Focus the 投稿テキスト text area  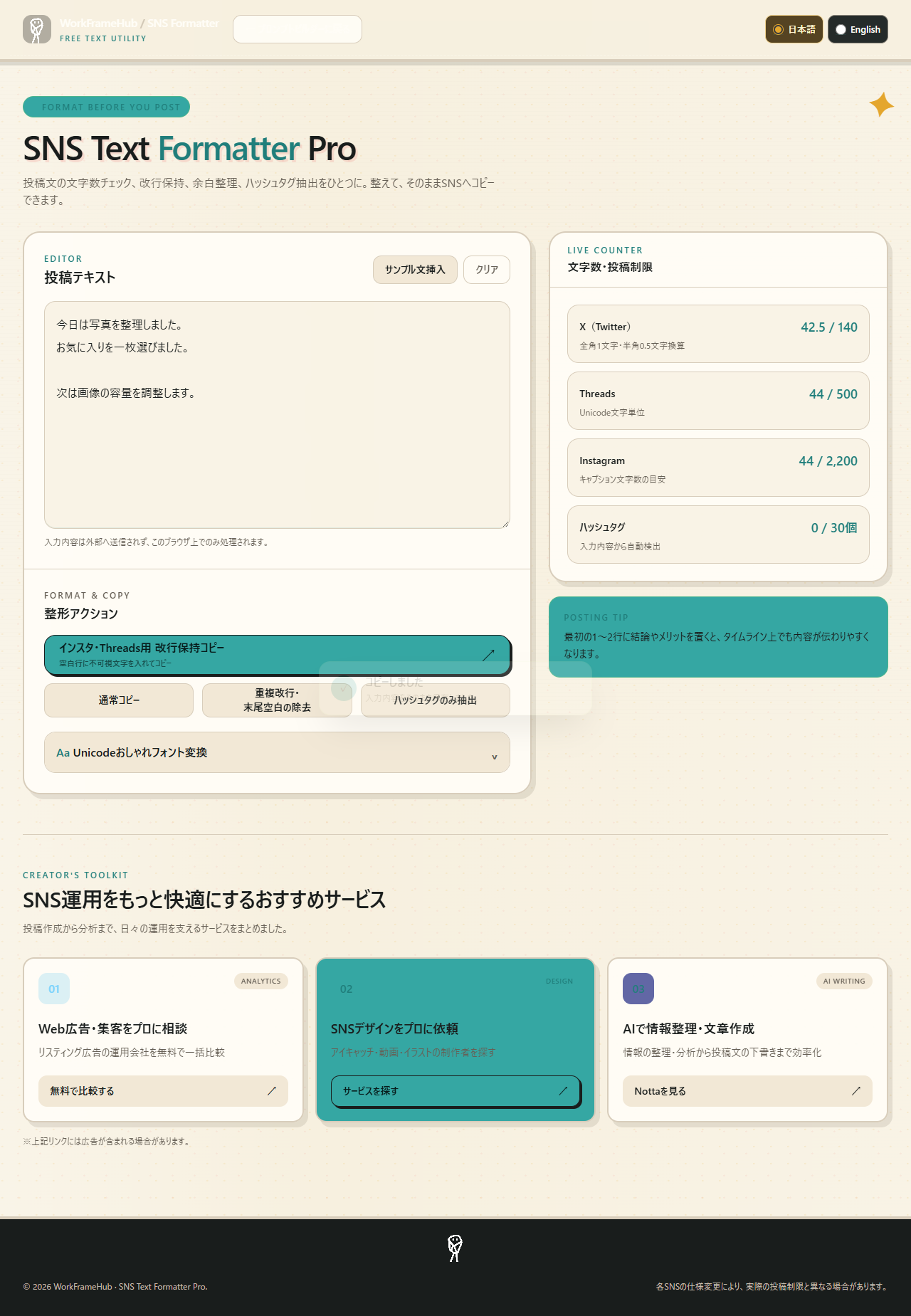277,415
